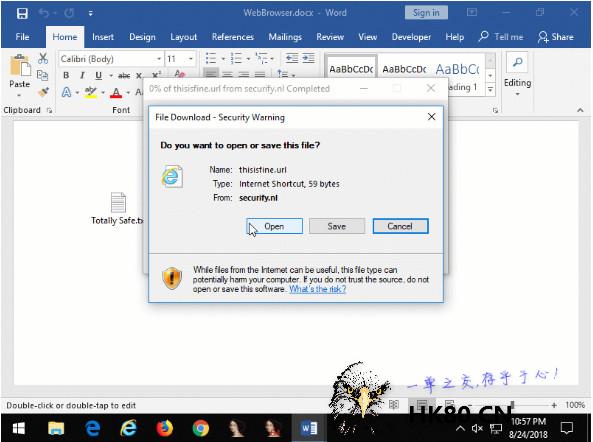Click the Bullets list icon
This screenshot has height=442, width=593.
point(211,58)
